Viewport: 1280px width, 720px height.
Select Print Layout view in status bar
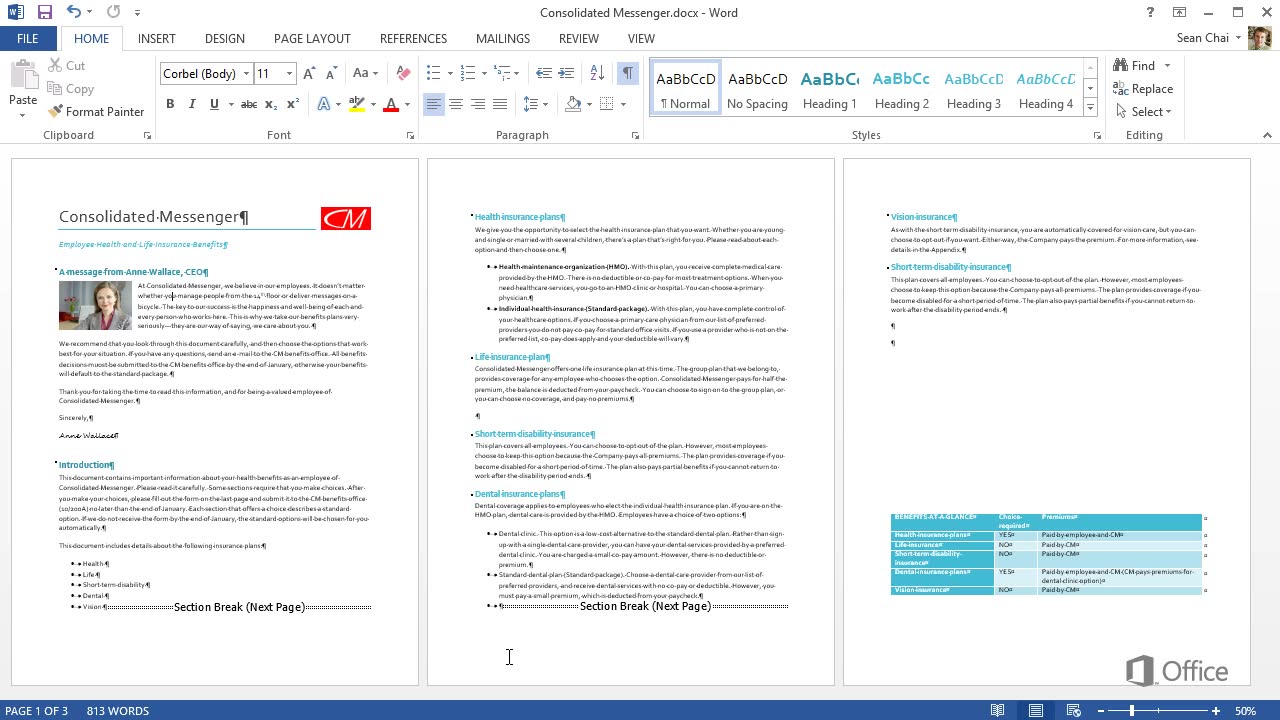click(1036, 711)
